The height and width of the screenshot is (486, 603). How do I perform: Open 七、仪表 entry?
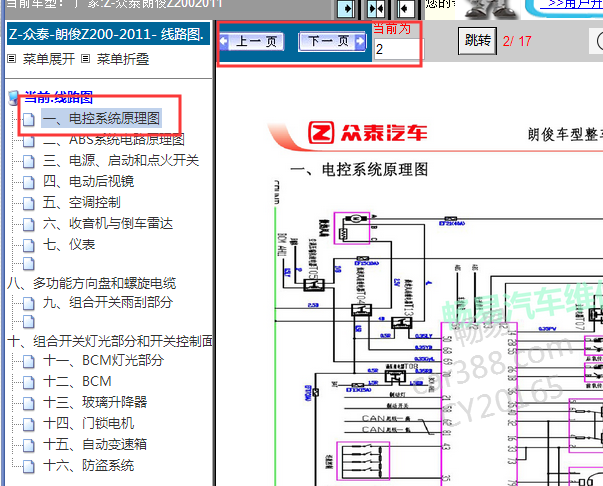coord(68,245)
